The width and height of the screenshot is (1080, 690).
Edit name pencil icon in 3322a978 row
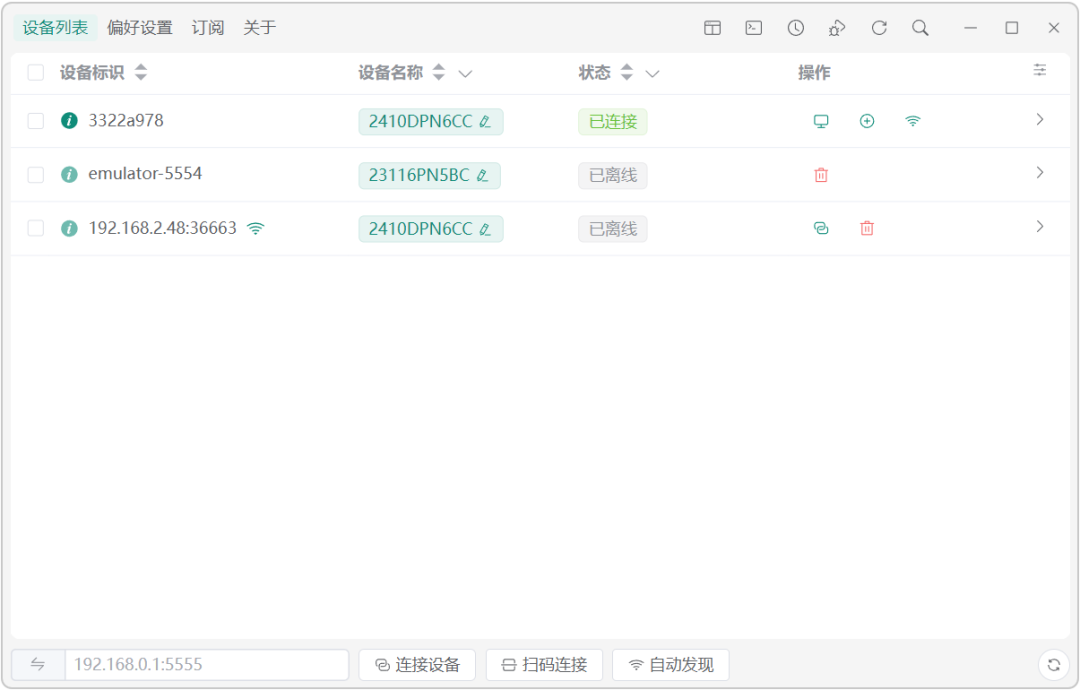pos(486,122)
